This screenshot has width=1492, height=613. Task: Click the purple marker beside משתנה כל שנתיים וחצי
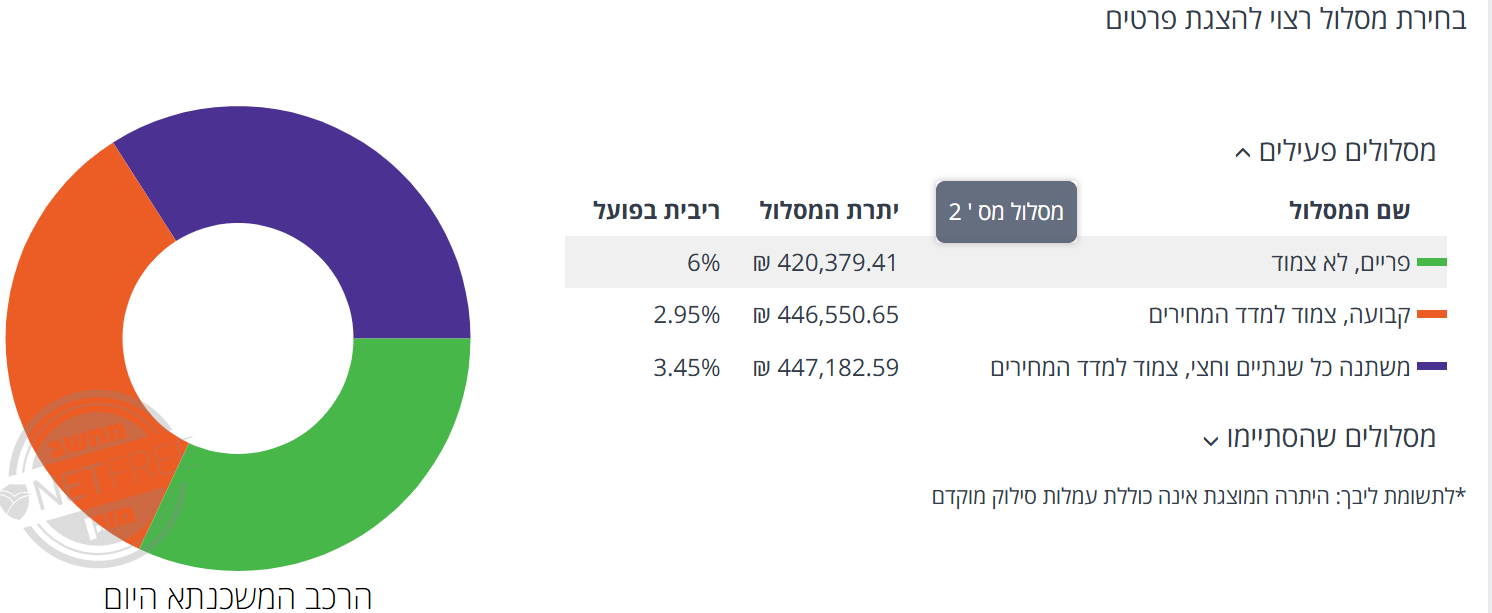pos(1432,367)
